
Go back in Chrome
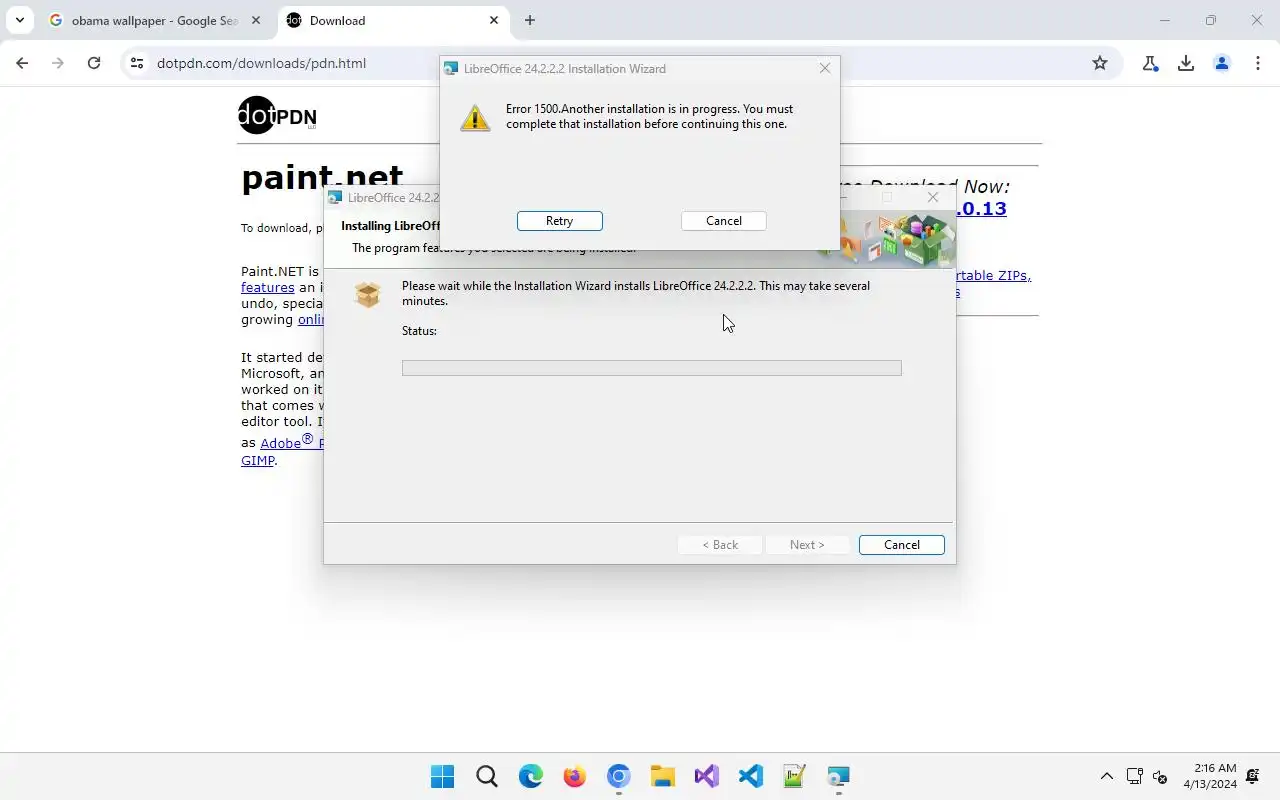22,63
